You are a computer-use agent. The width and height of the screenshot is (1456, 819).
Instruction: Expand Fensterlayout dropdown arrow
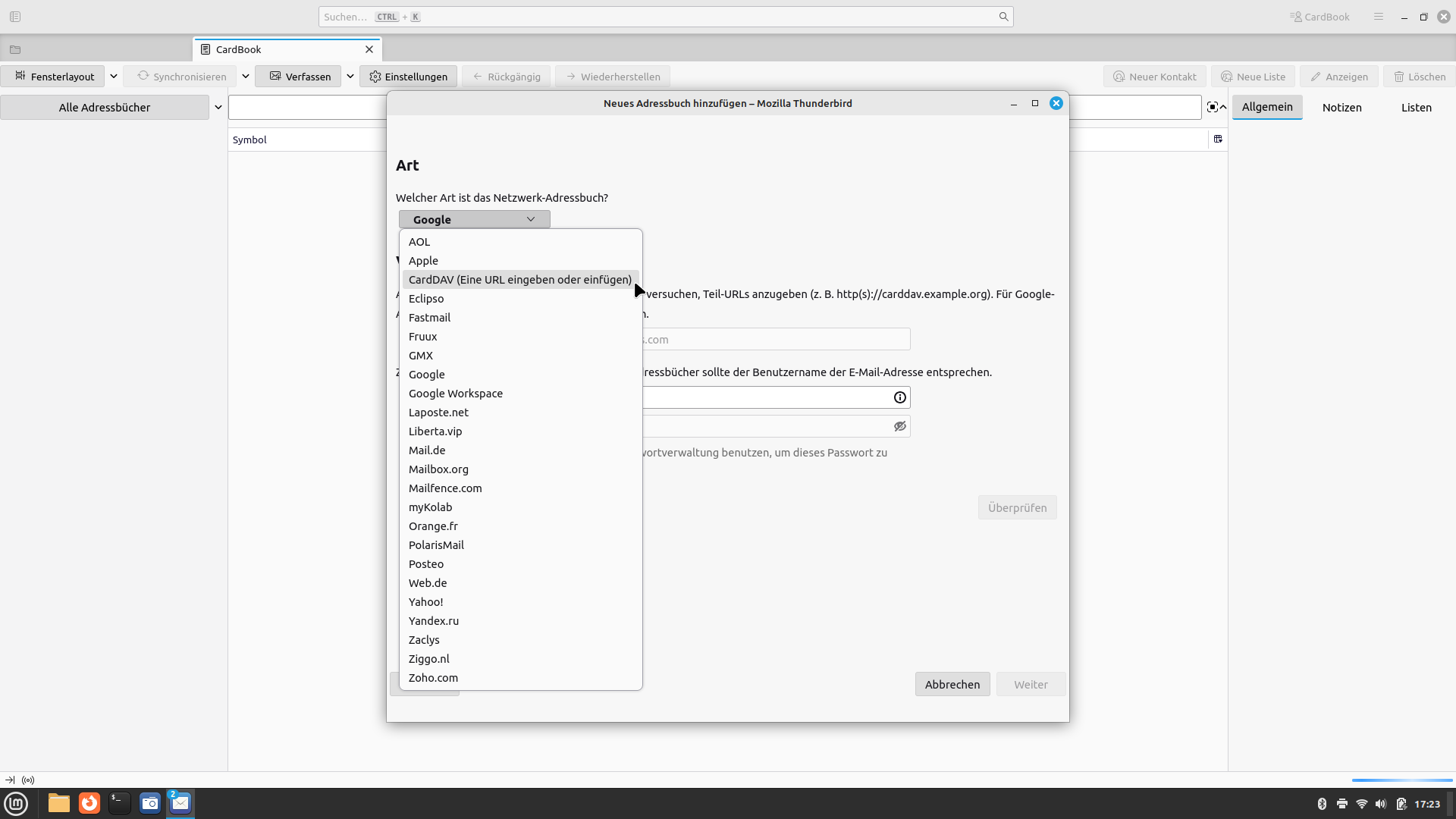(114, 77)
